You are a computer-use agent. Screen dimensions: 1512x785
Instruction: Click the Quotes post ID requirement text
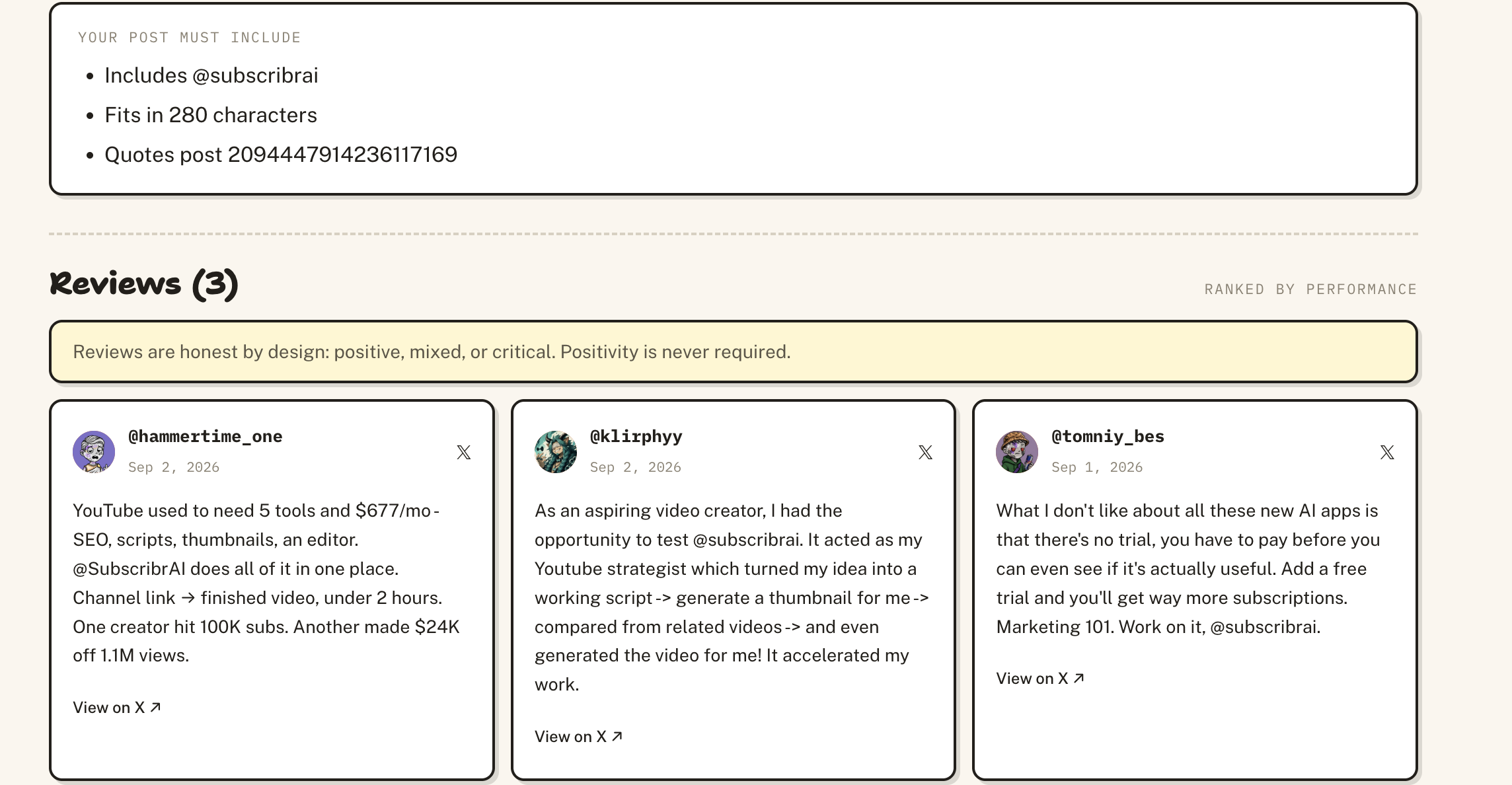[281, 155]
